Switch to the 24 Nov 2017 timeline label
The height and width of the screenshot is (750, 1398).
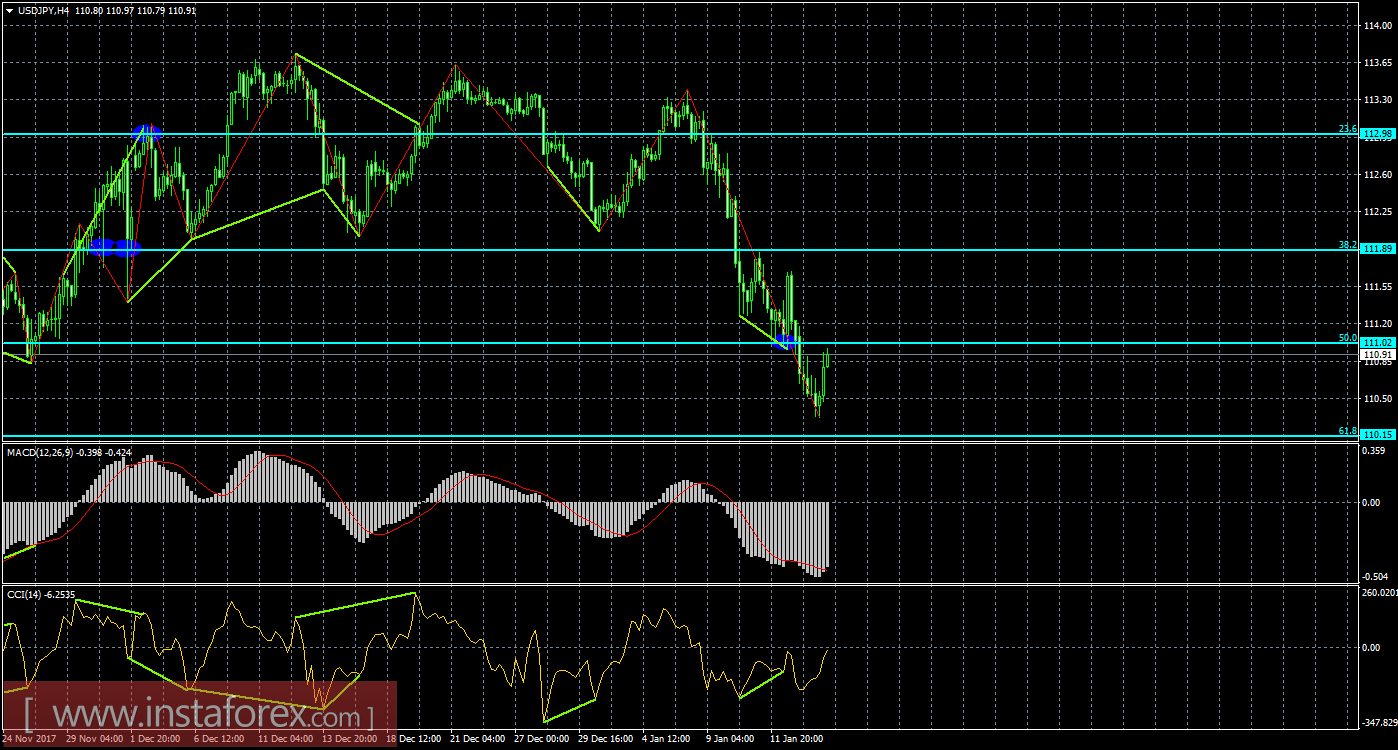coord(30,738)
